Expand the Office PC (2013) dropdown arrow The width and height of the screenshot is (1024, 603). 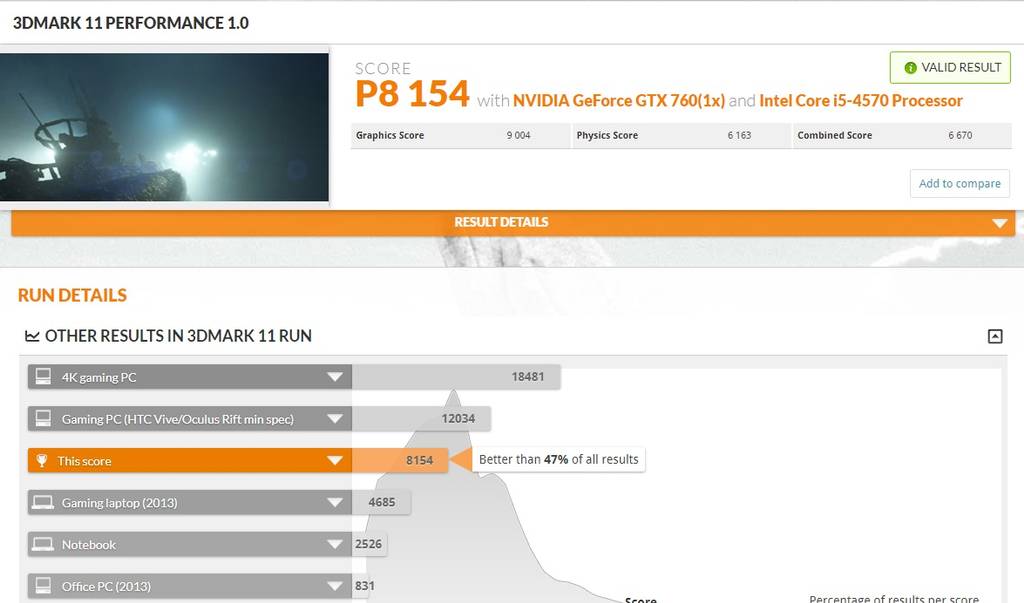334,586
